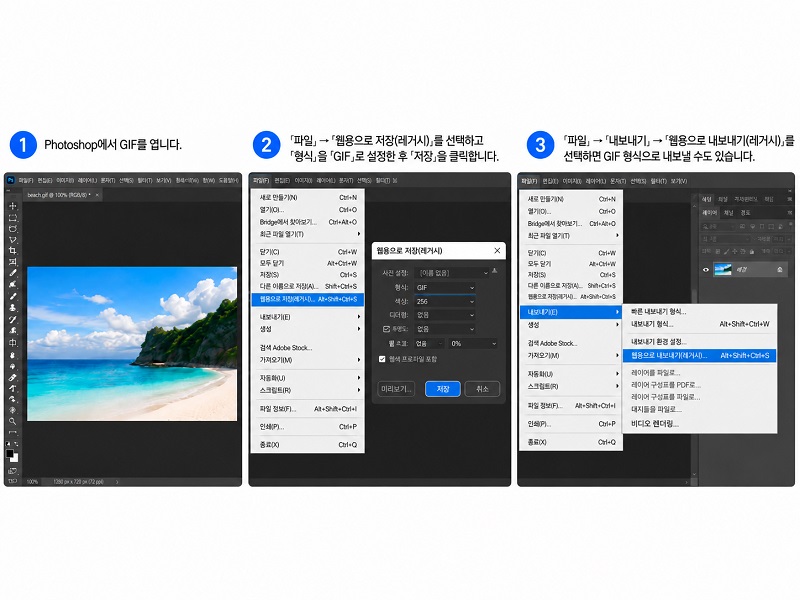Choose 새로 만들기(N) in step 2 menu
Viewport: 800px width, 600px height.
coord(307,197)
